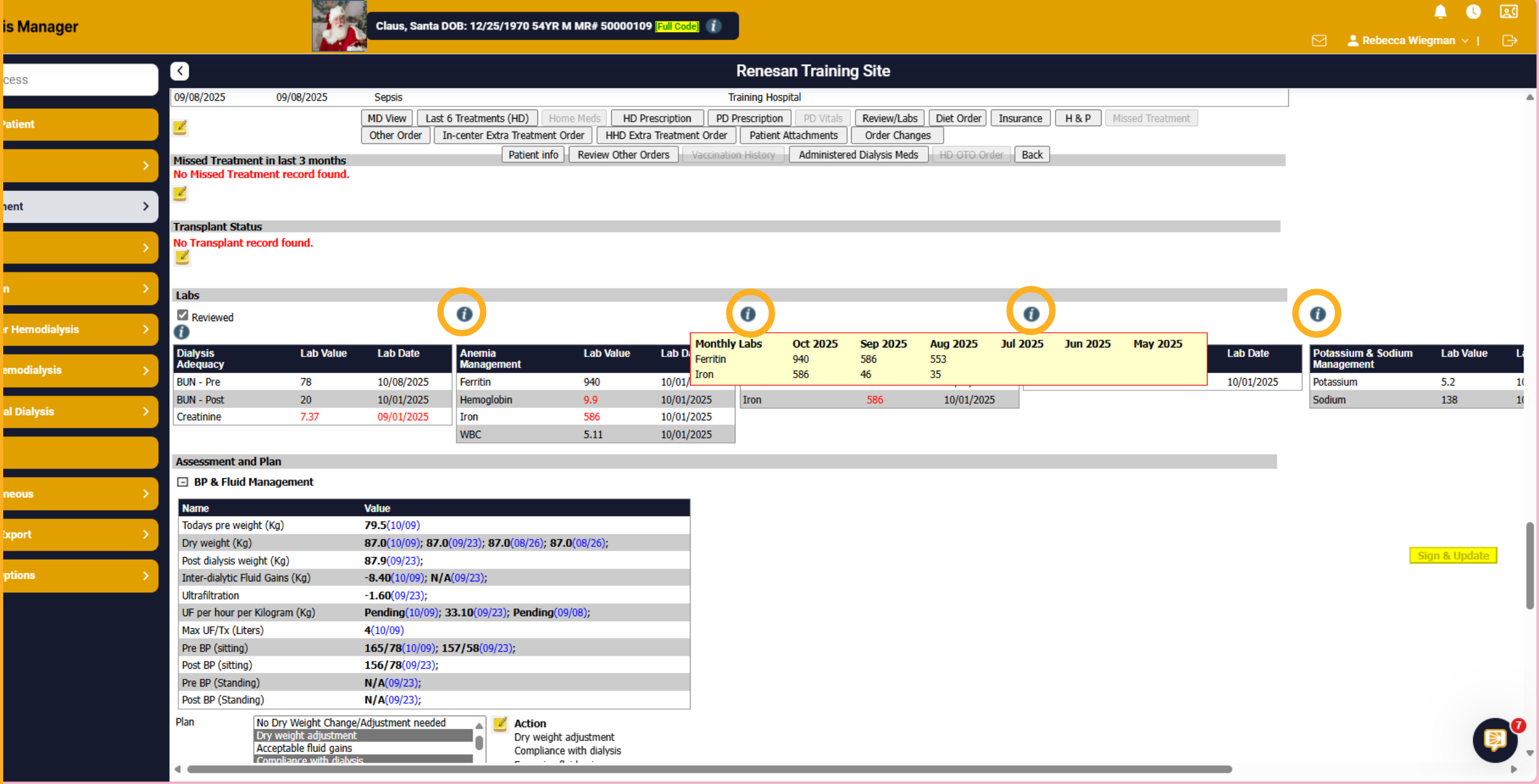
Task: Click edit icon next to Action
Action: click(x=500, y=724)
